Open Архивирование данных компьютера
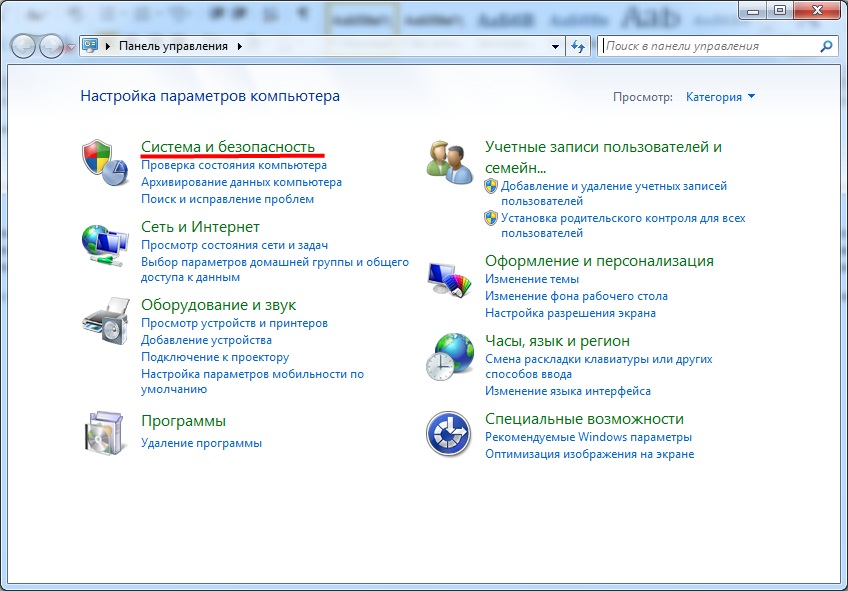Image resolution: width=848 pixels, height=591 pixels. [x=241, y=182]
